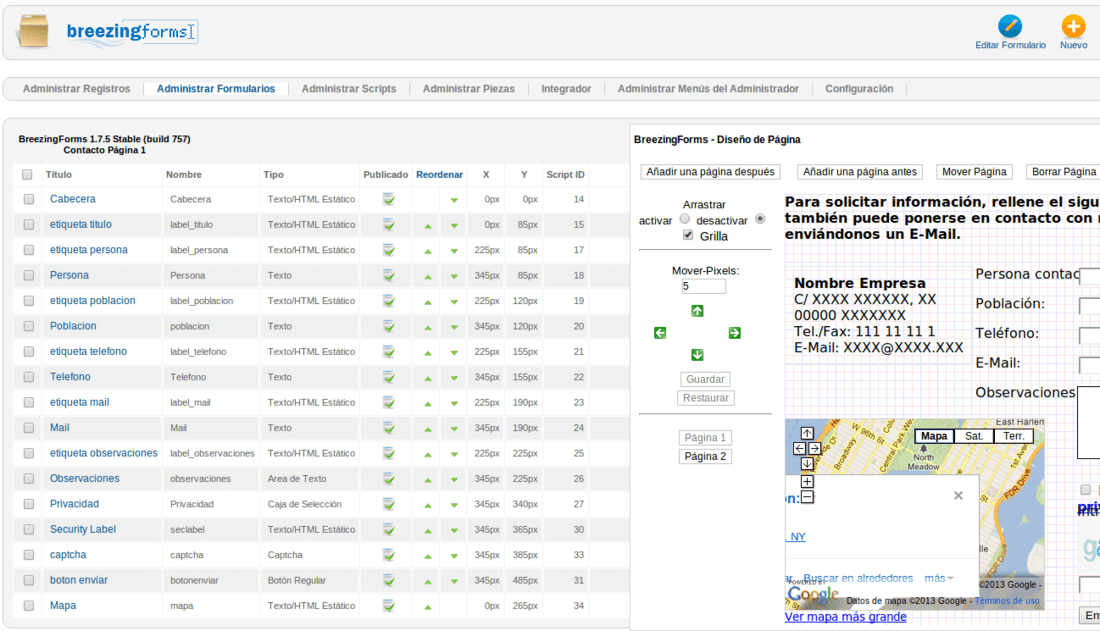The height and width of the screenshot is (631, 1100).
Task: Open the captcha element link
Action: pos(68,555)
